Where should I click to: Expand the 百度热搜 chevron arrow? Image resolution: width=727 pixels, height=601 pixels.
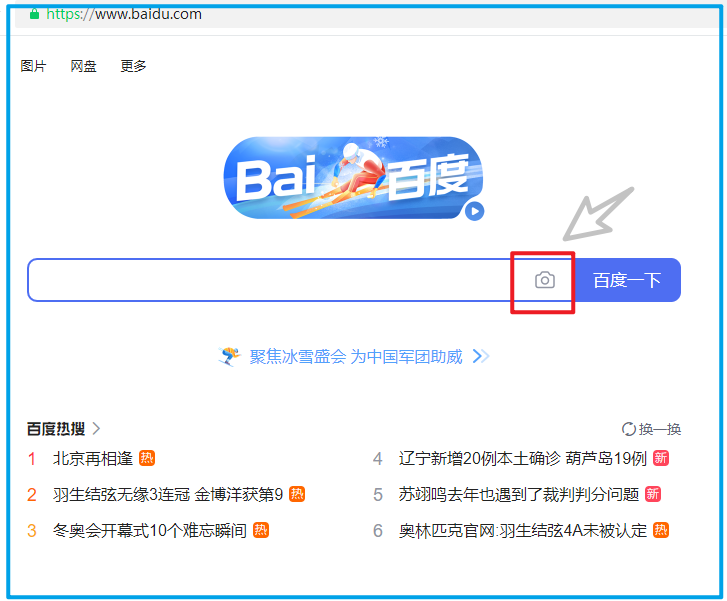[x=96, y=428]
